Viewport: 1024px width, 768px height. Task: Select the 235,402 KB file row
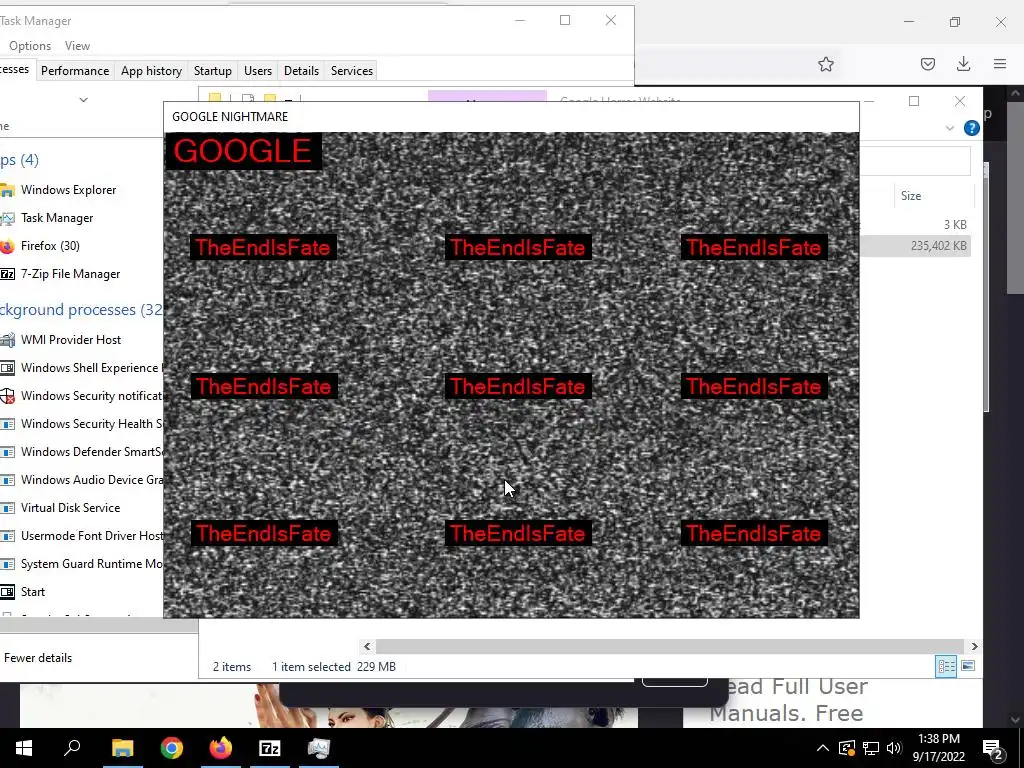(914, 246)
